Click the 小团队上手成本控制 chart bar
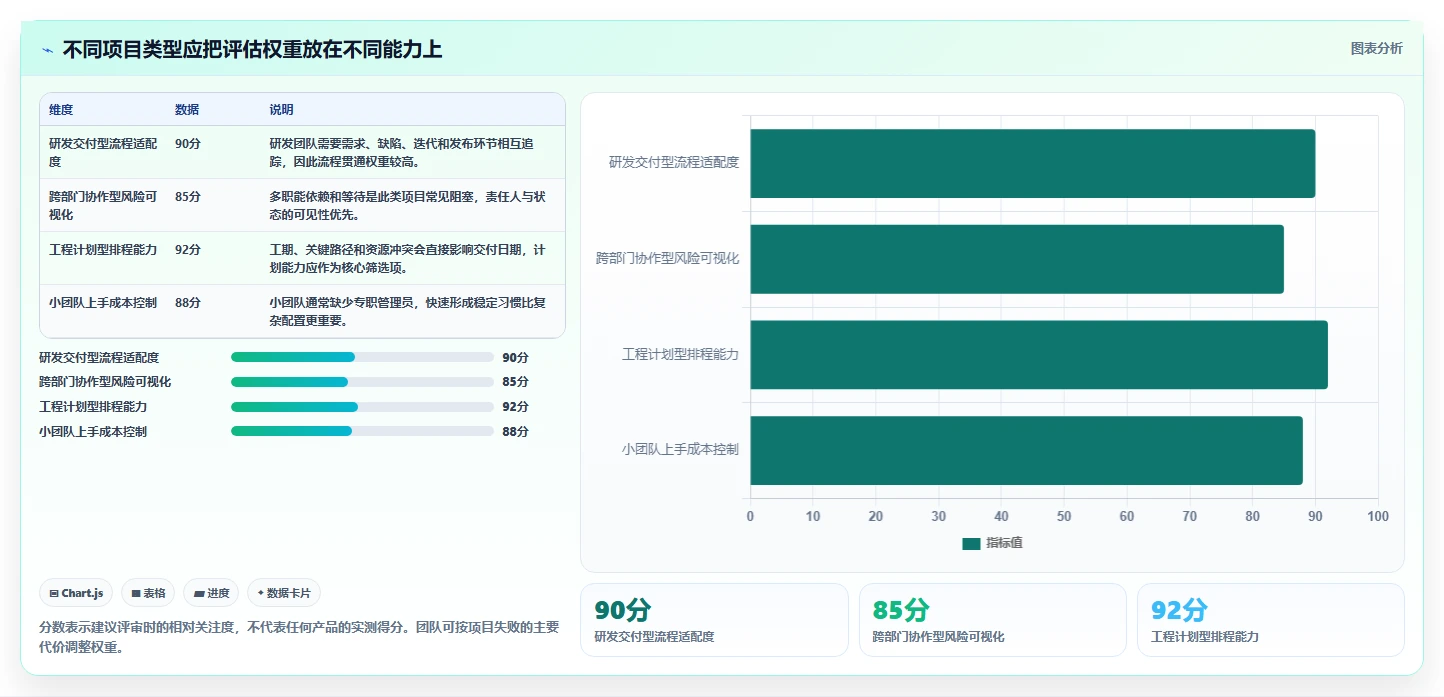1444x697 pixels. point(1026,450)
